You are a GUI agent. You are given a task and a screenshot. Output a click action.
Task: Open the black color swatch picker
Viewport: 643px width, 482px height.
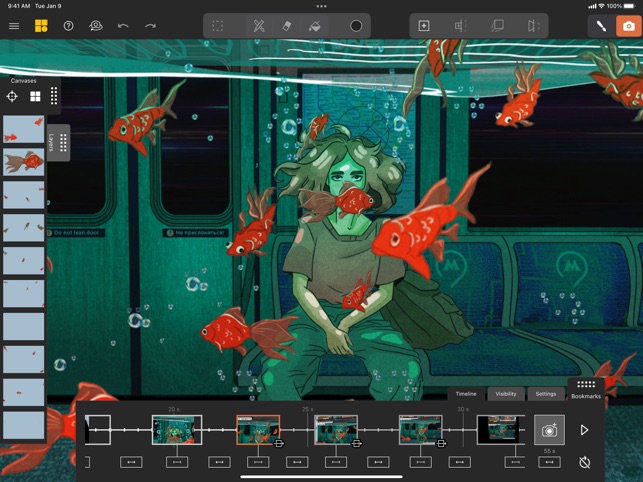(x=356, y=26)
